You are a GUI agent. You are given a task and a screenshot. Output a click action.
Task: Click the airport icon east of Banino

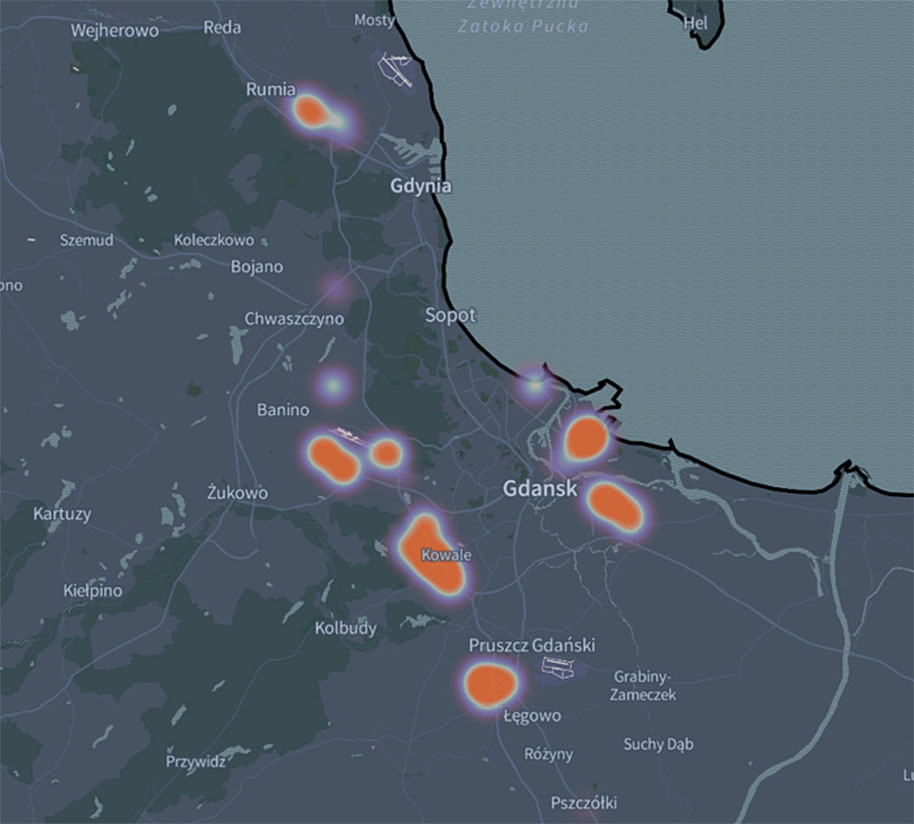345,434
